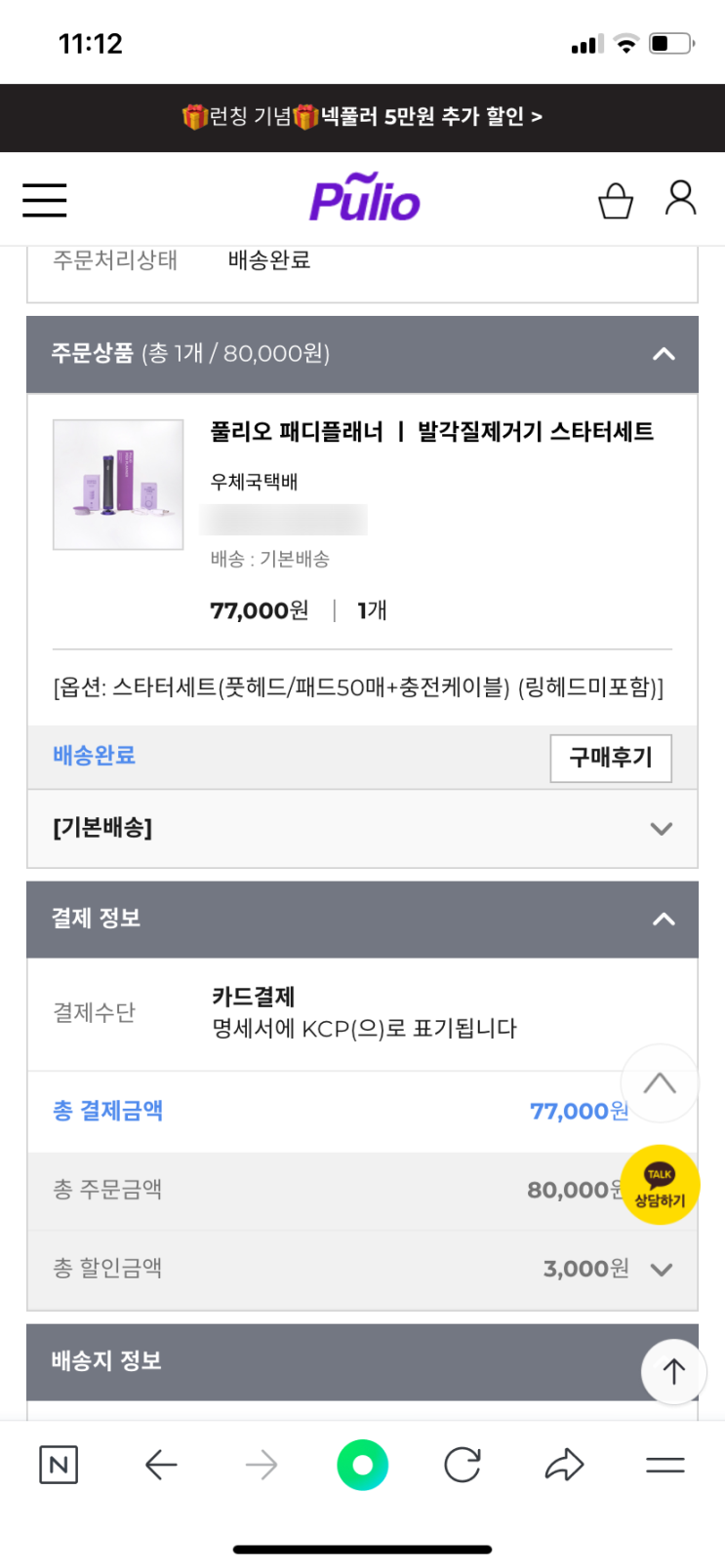Share this page

coord(564,1465)
